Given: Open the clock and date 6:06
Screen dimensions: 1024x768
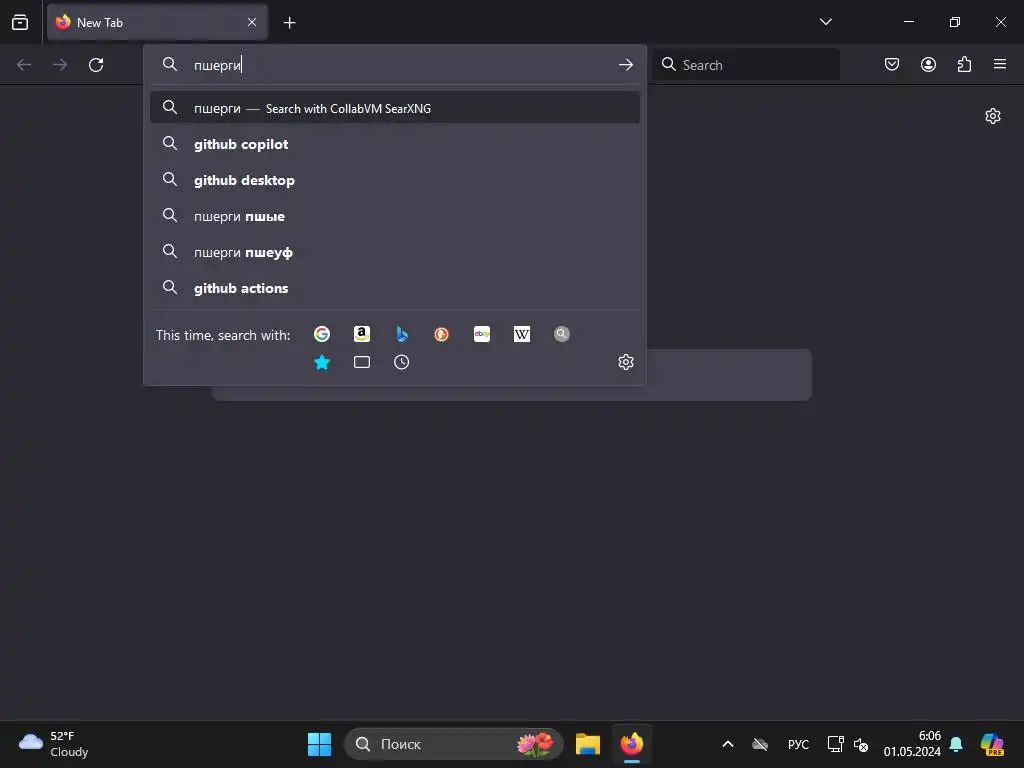Looking at the screenshot, I should (x=912, y=744).
